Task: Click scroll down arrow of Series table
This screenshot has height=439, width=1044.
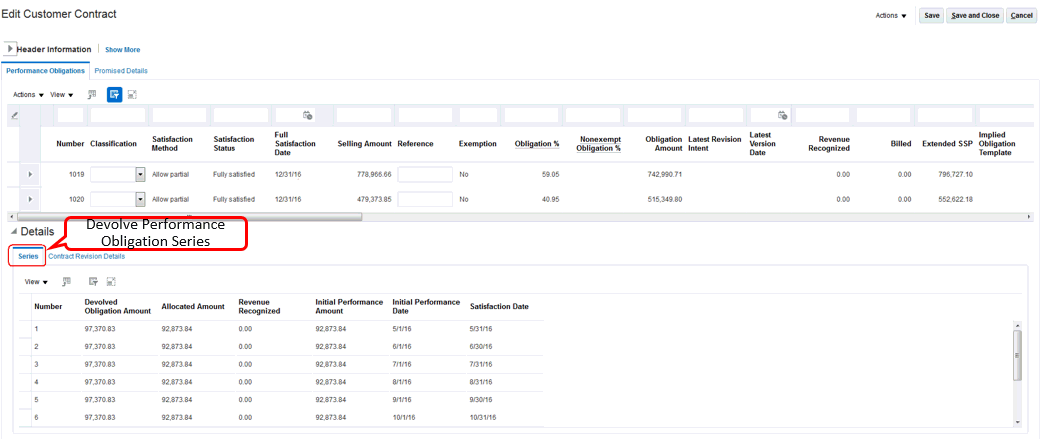Action: click(x=1017, y=422)
